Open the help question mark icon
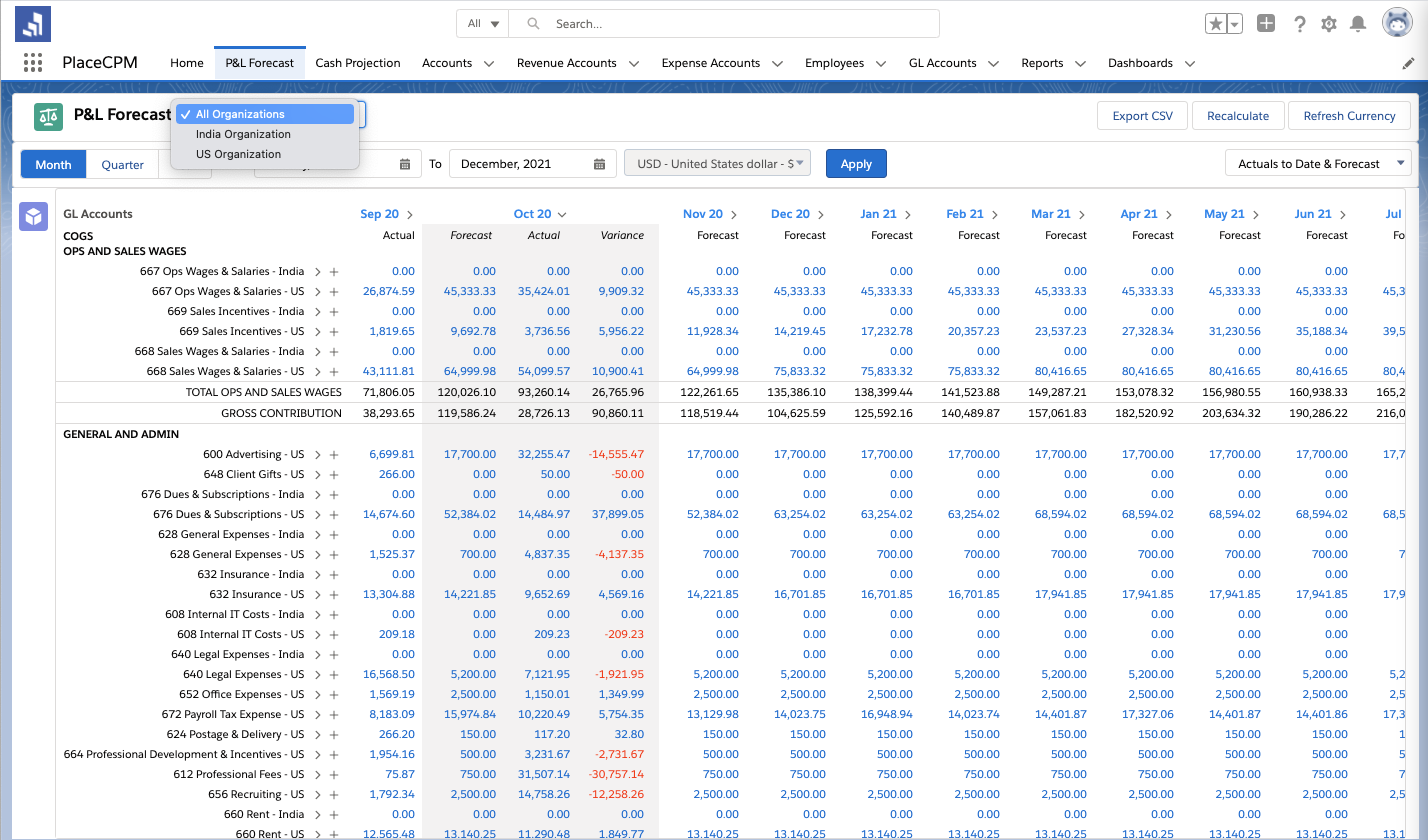1428x840 pixels. (1299, 24)
